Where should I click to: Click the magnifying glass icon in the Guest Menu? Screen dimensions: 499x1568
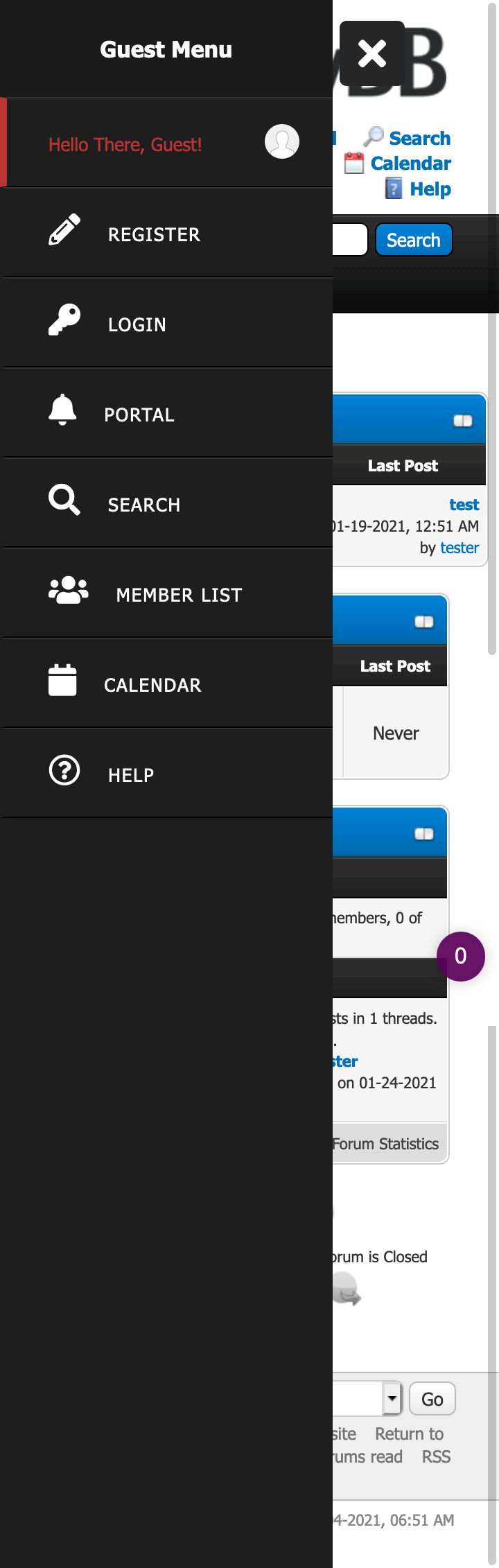tap(64, 500)
